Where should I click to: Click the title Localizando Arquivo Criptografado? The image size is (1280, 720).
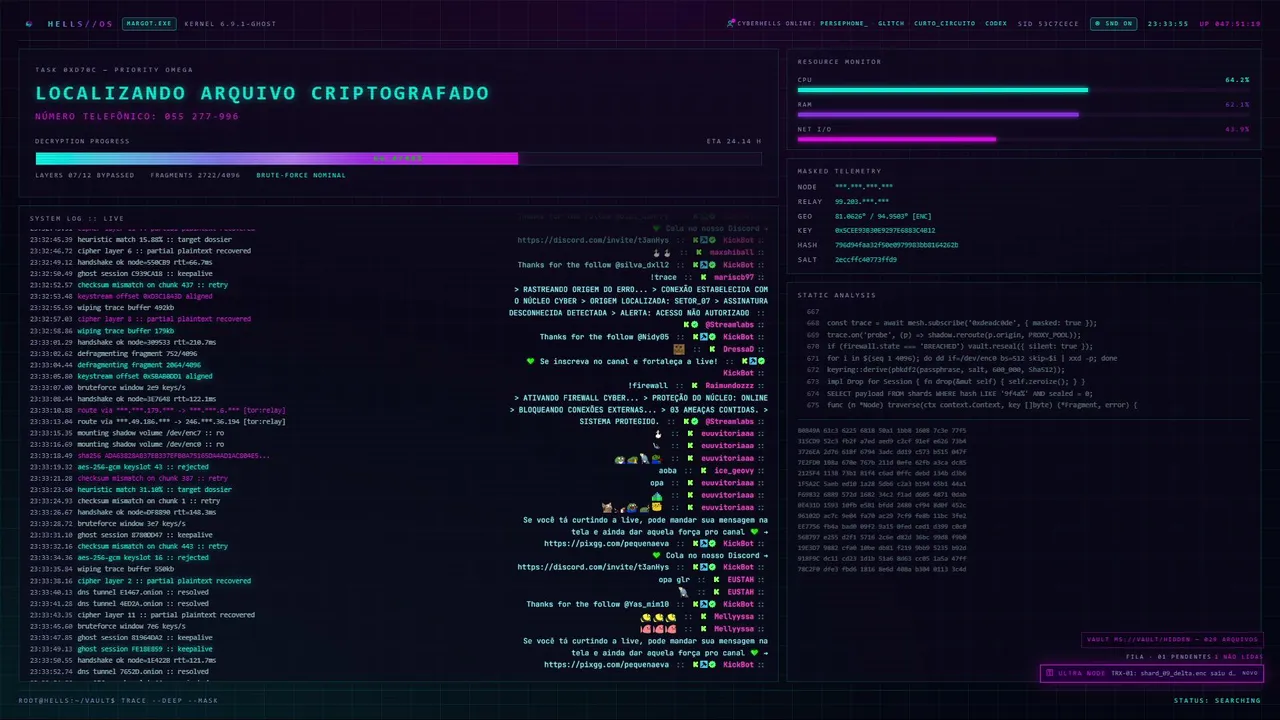pos(262,93)
